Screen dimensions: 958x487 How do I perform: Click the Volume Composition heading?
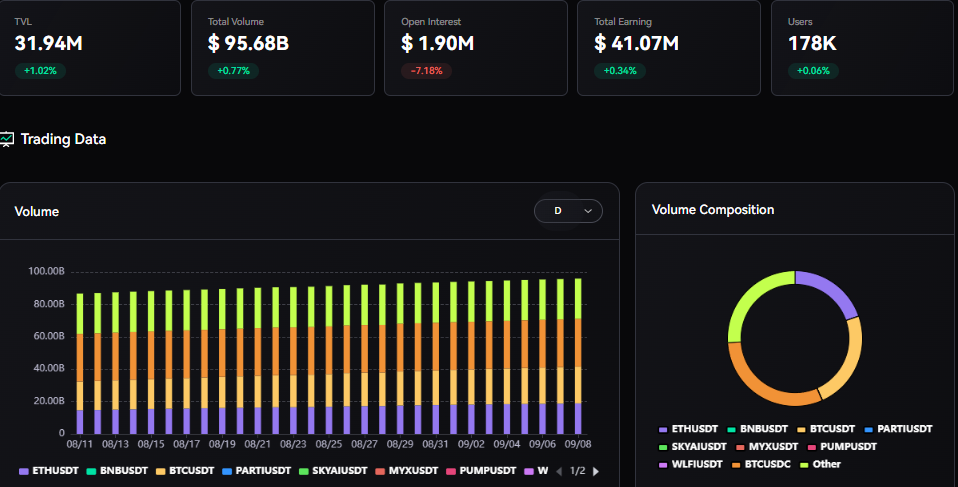[x=712, y=210]
